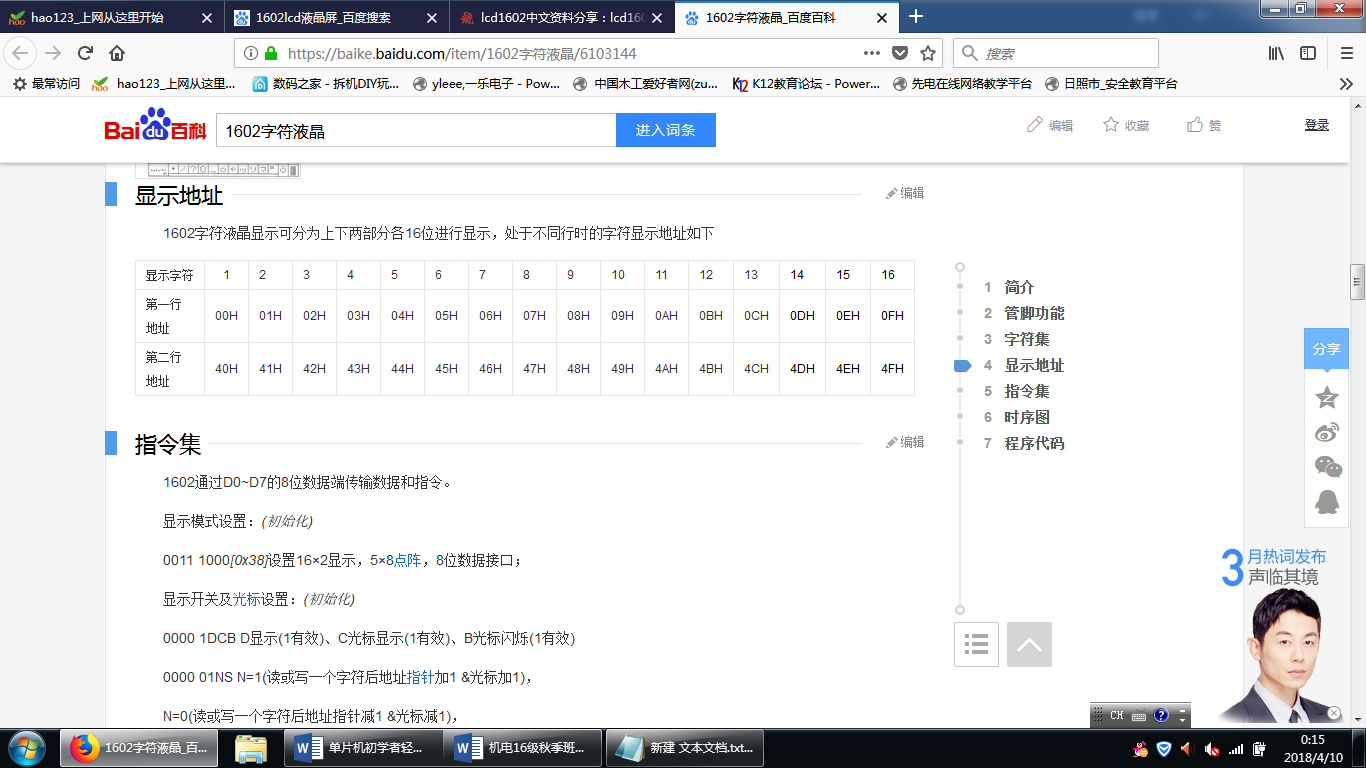1366x768 pixels.
Task: Open 日照市_安全教育平台 bookmark
Action: pyautogui.click(x=1111, y=84)
